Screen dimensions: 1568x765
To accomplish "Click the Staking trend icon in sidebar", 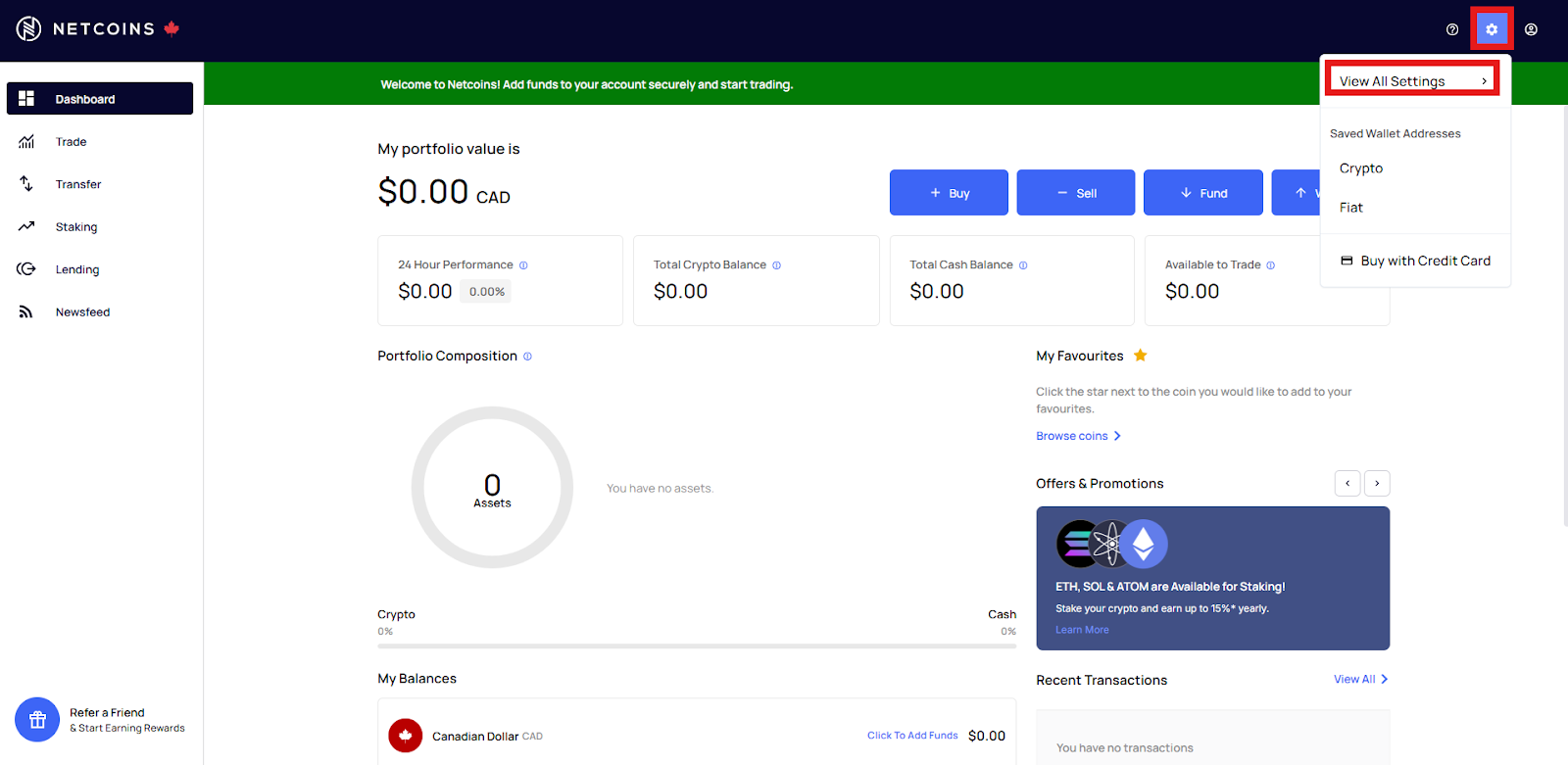I will pos(26,226).
